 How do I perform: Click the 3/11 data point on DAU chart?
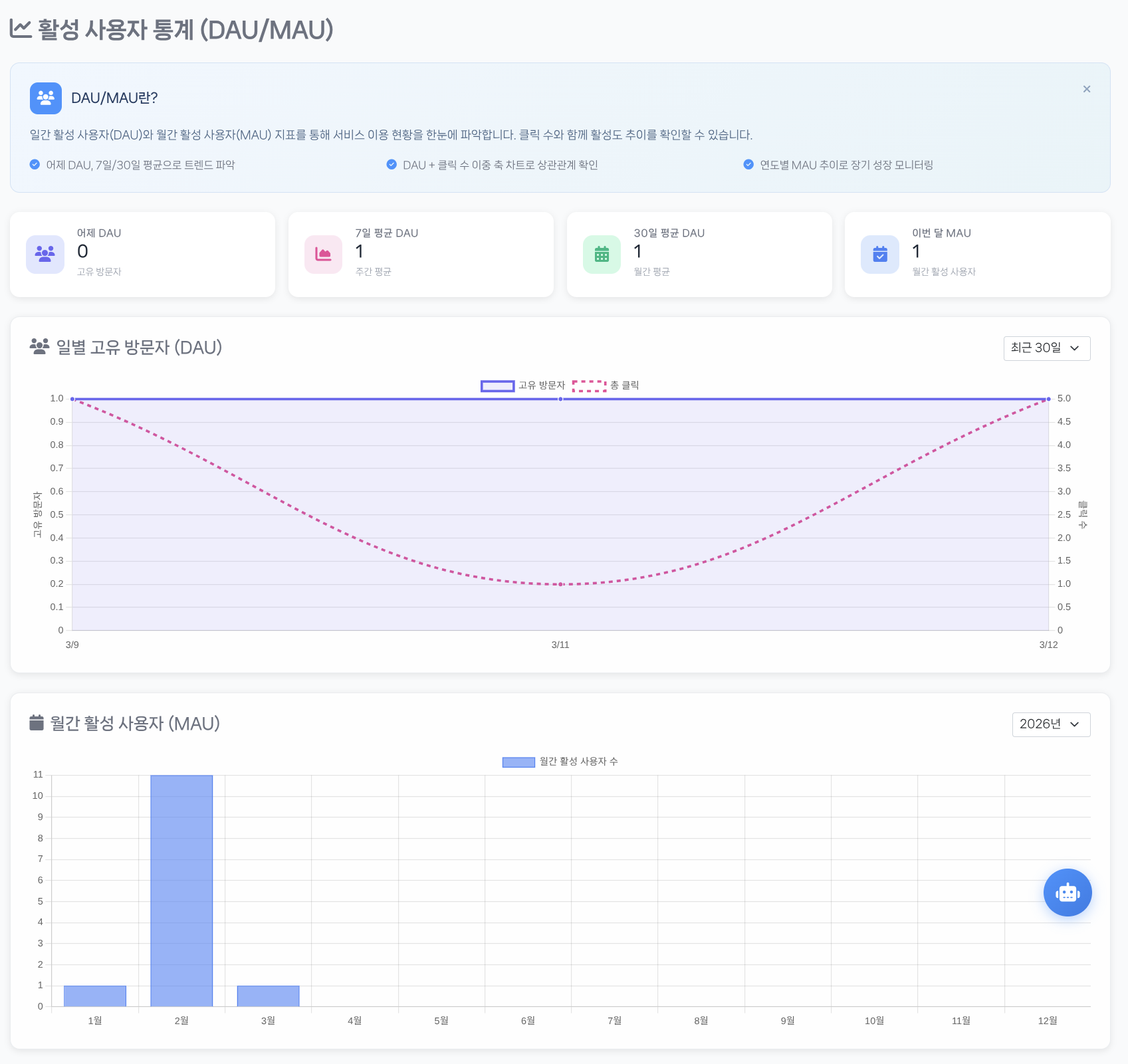(x=560, y=399)
